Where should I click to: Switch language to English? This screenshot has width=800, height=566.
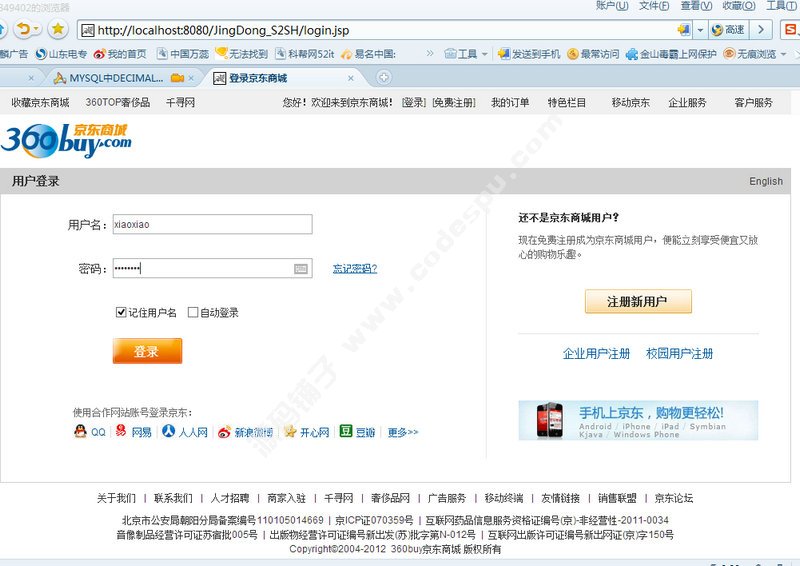coord(766,181)
